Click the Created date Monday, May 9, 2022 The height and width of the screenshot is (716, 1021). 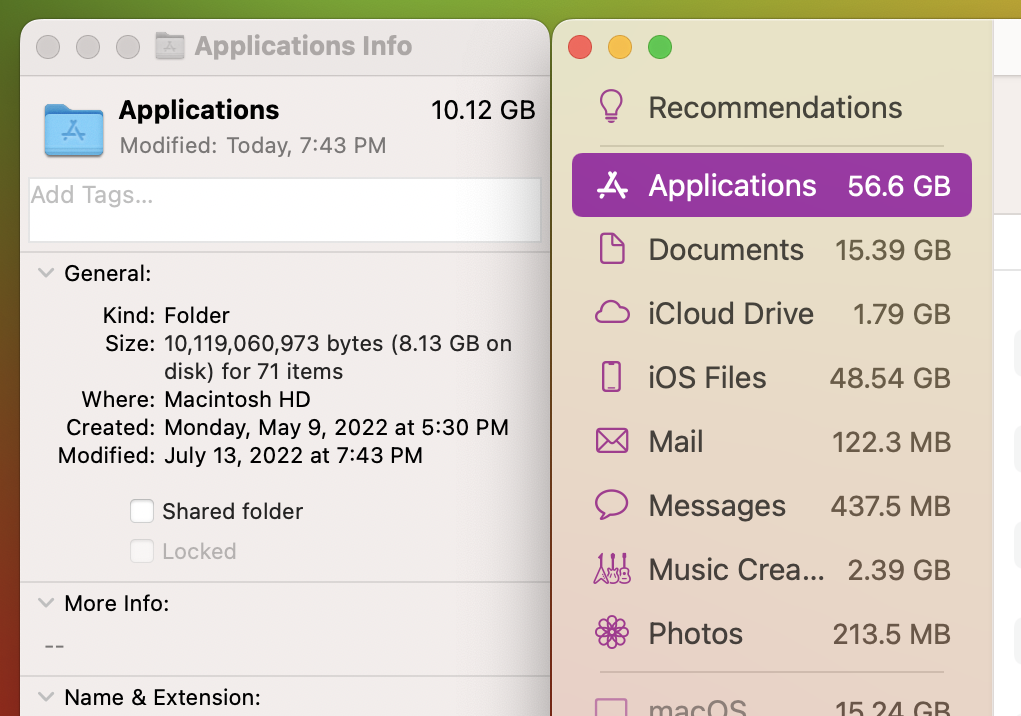pos(336,427)
